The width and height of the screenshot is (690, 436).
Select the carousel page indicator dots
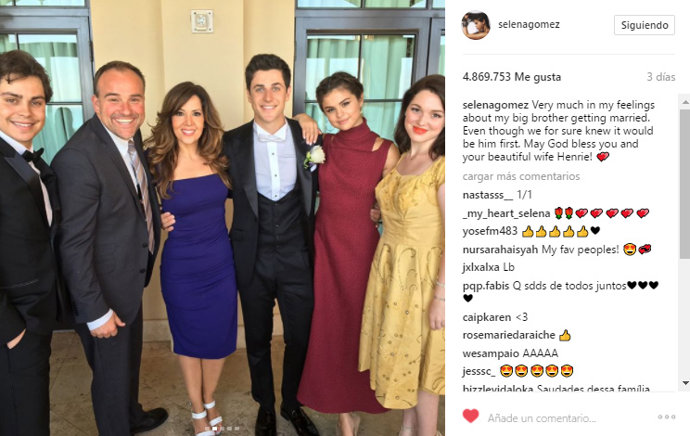coord(222,428)
